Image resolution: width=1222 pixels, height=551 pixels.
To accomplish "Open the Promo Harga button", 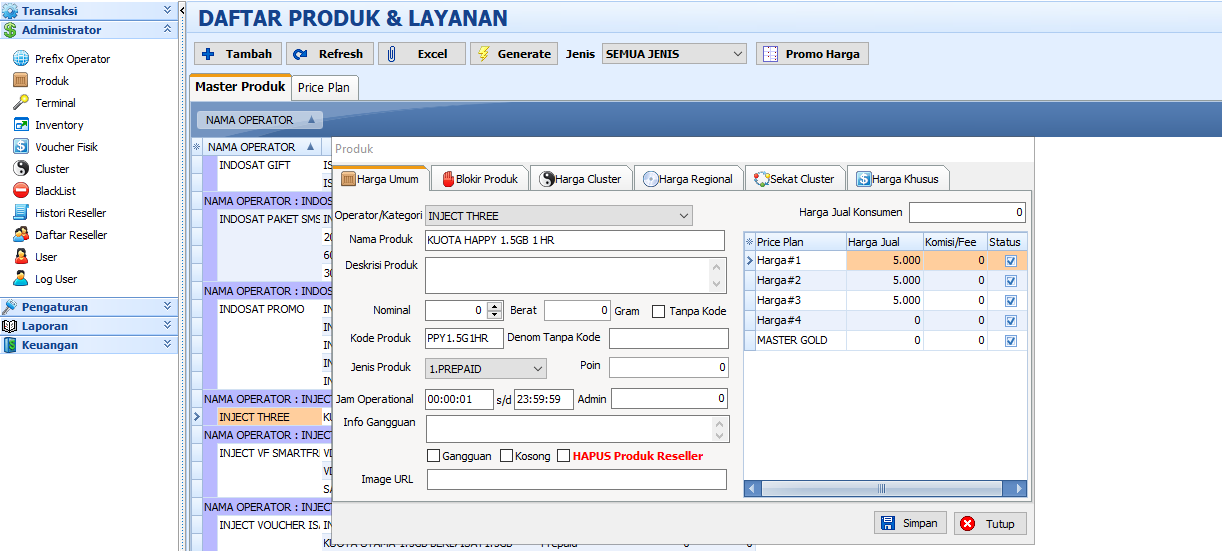I will (x=812, y=54).
